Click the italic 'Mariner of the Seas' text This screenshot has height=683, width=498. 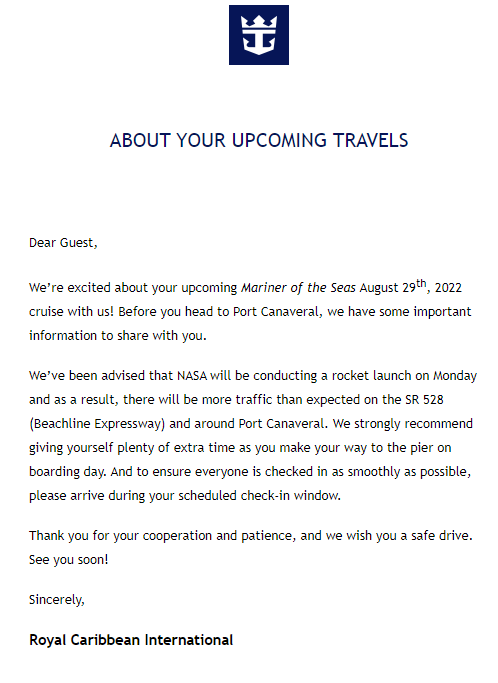[298, 287]
